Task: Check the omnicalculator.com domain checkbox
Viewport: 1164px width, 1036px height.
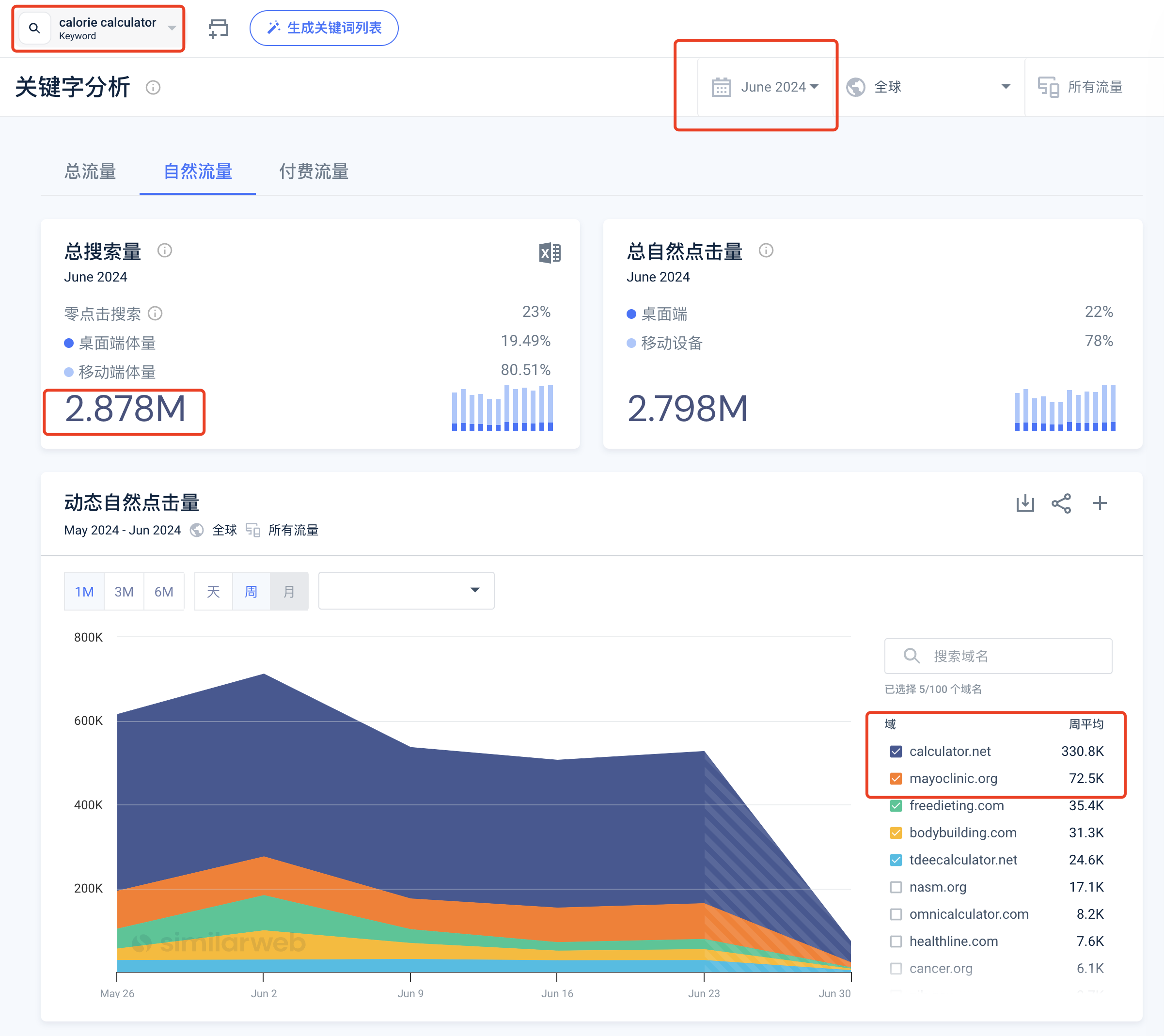Action: 896,914
